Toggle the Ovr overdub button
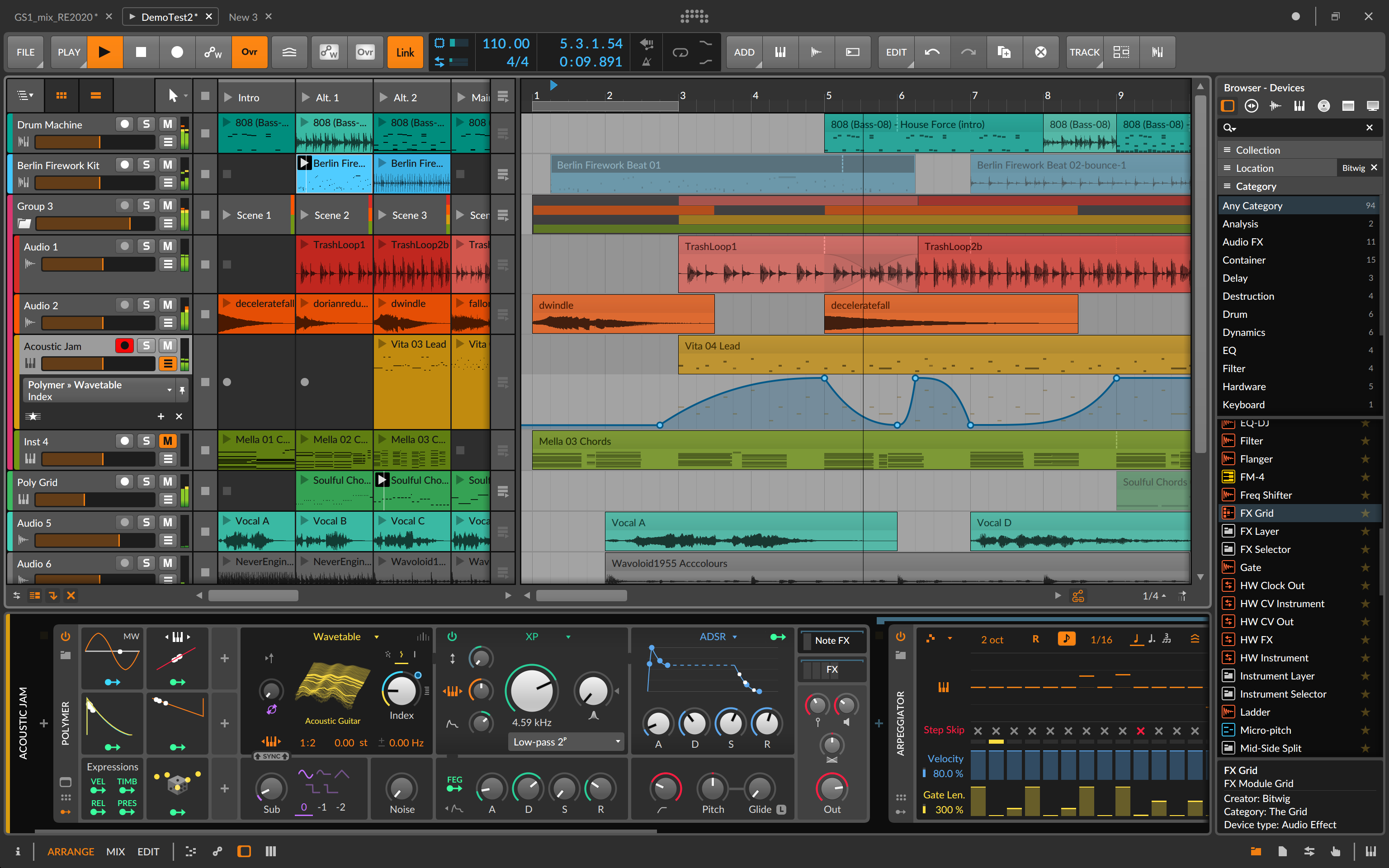The height and width of the screenshot is (868, 1389). pos(249,52)
